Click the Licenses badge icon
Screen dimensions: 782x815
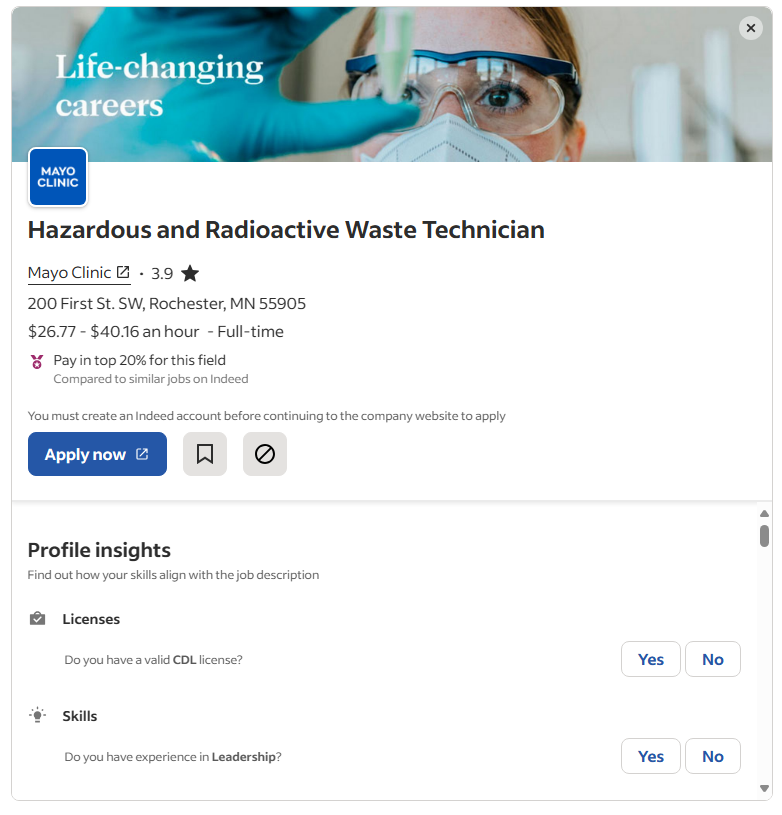point(37,619)
